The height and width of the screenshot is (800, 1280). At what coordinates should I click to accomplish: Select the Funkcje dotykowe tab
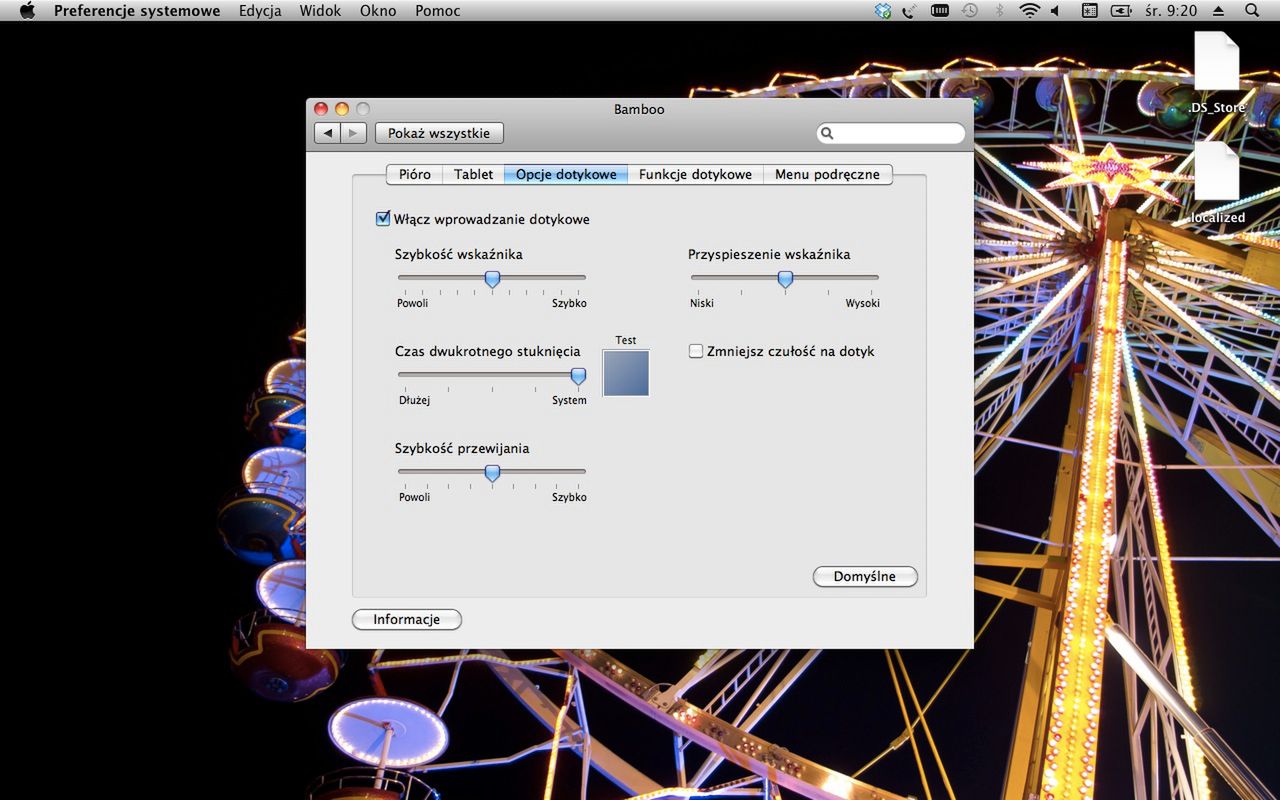pyautogui.click(x=695, y=174)
